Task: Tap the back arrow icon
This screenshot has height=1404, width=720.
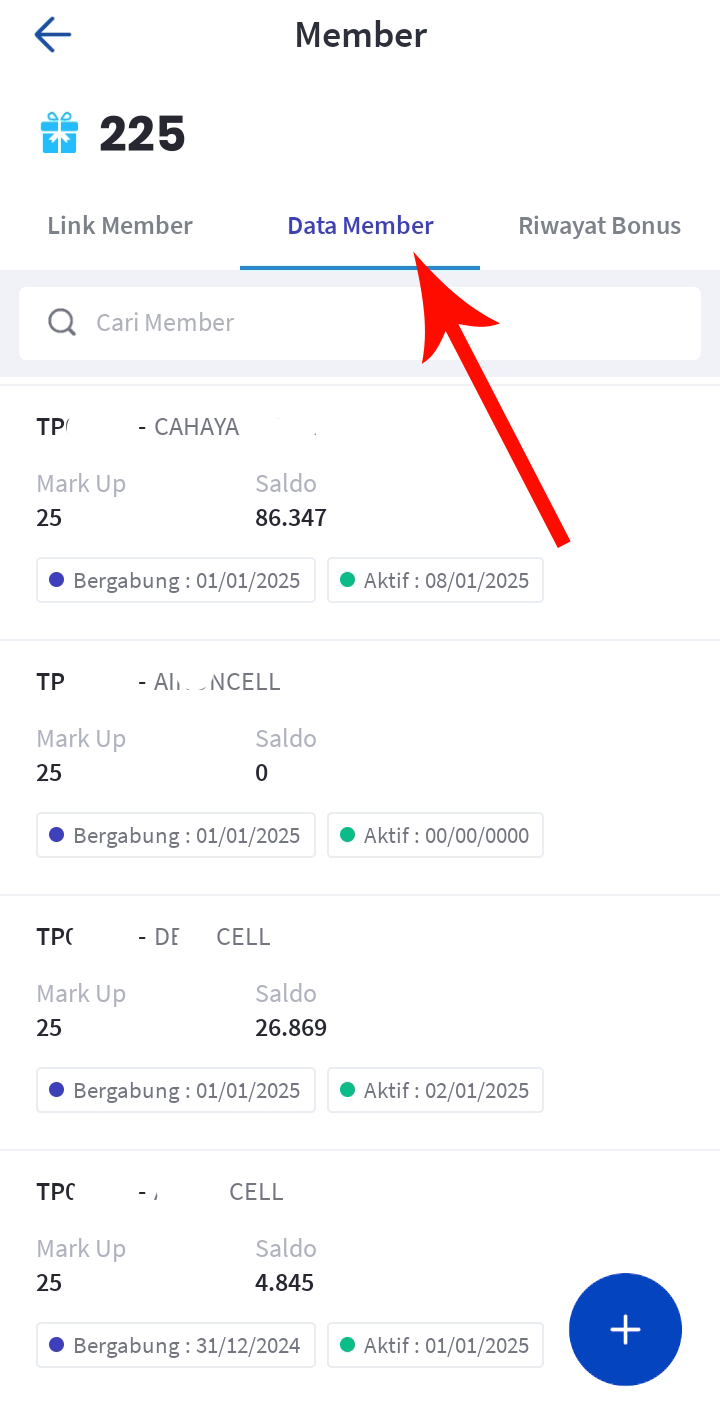Action: pyautogui.click(x=52, y=35)
